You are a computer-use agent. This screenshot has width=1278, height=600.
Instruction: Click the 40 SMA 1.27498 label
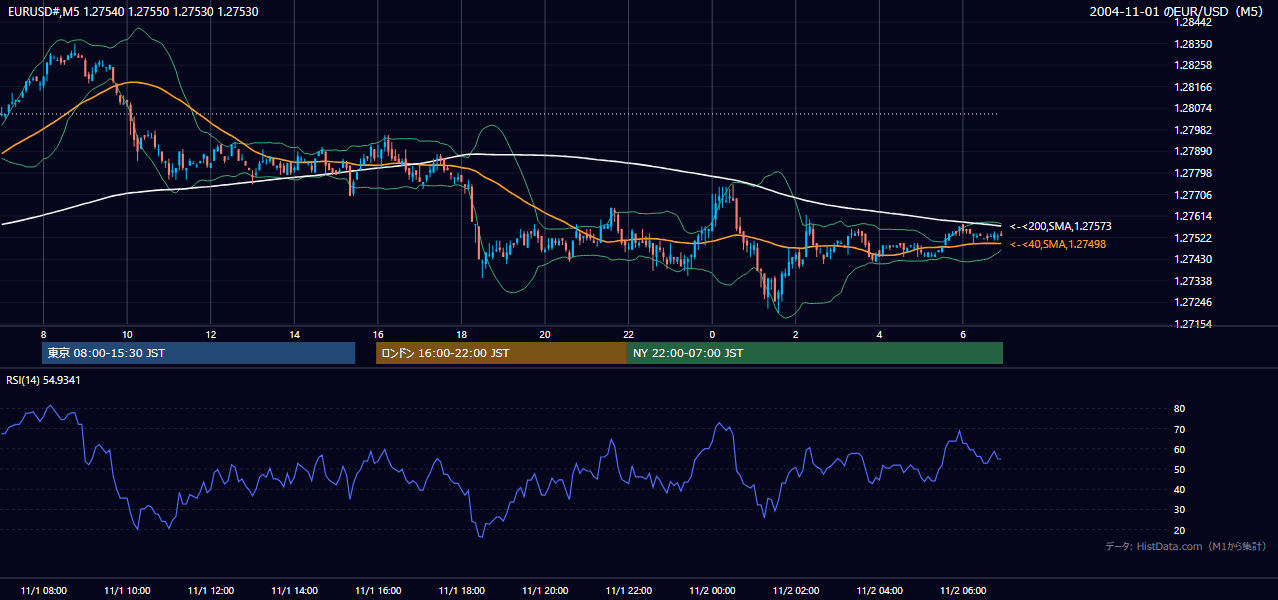pos(1058,244)
